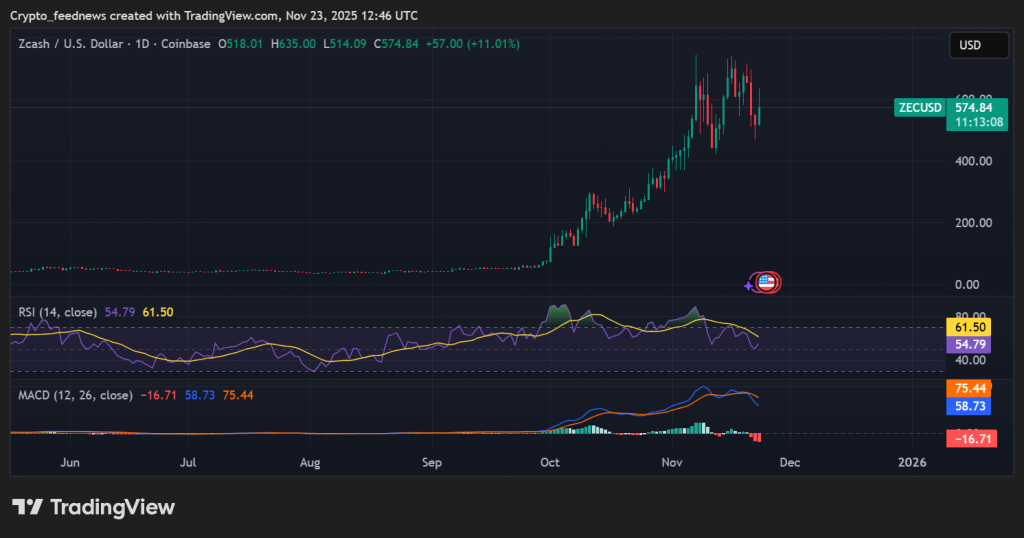Click the Nov label on the time axis
Image resolution: width=1024 pixels, height=538 pixels.
(672, 462)
